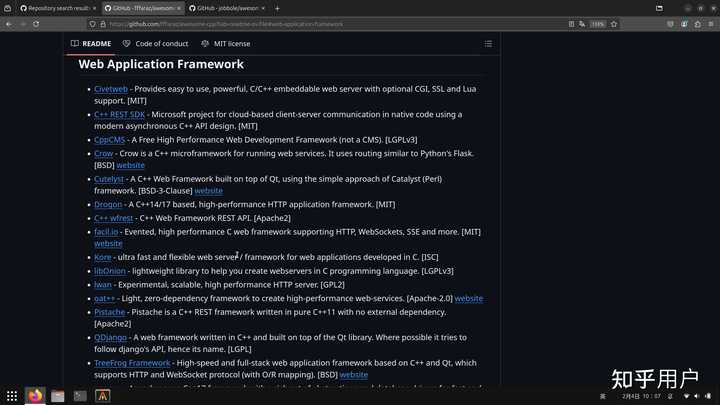720x405 pixels.
Task: Reset the 110% zoom level badge
Action: click(x=597, y=24)
